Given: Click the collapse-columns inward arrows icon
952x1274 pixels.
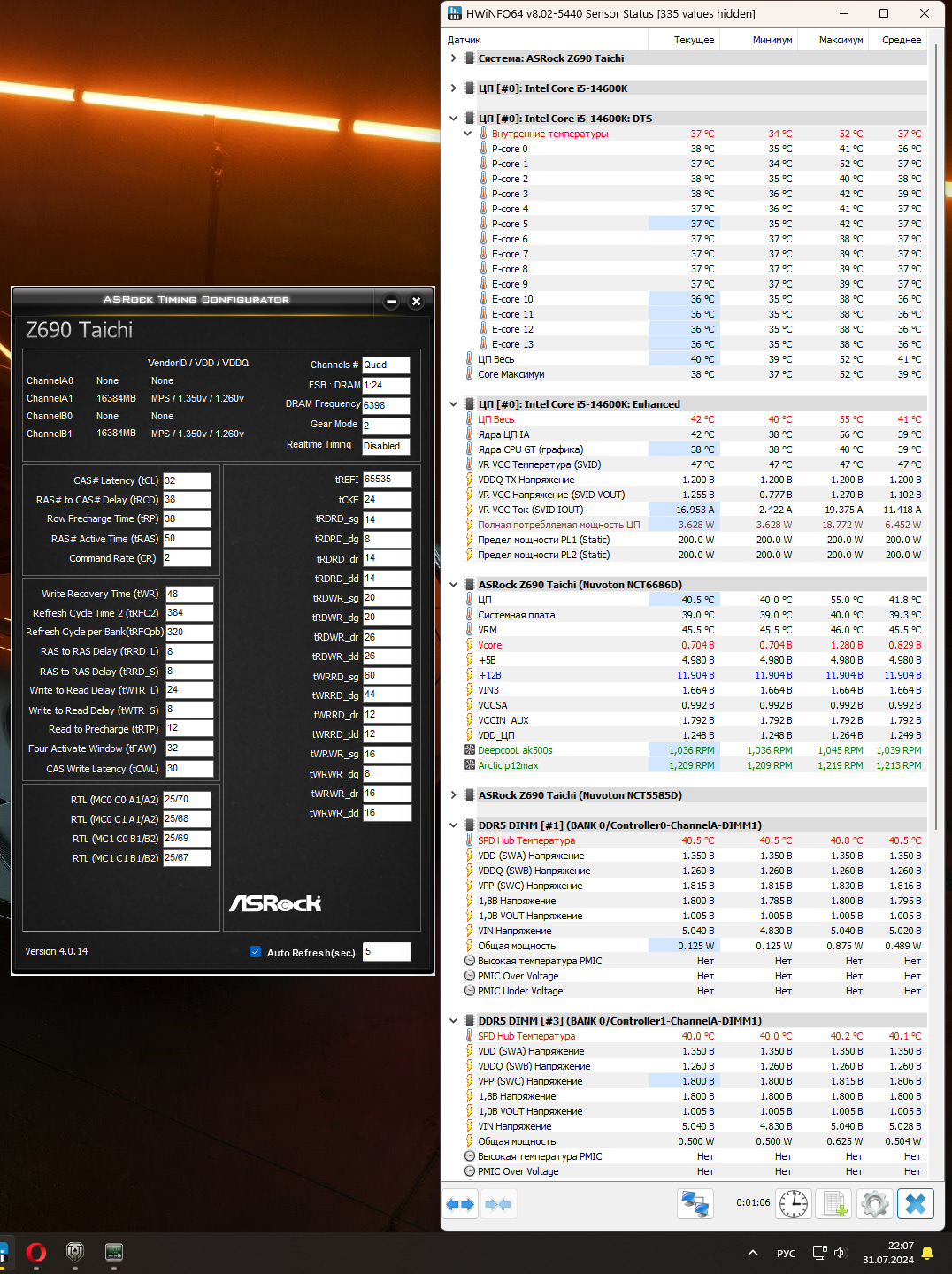Looking at the screenshot, I should [498, 1204].
